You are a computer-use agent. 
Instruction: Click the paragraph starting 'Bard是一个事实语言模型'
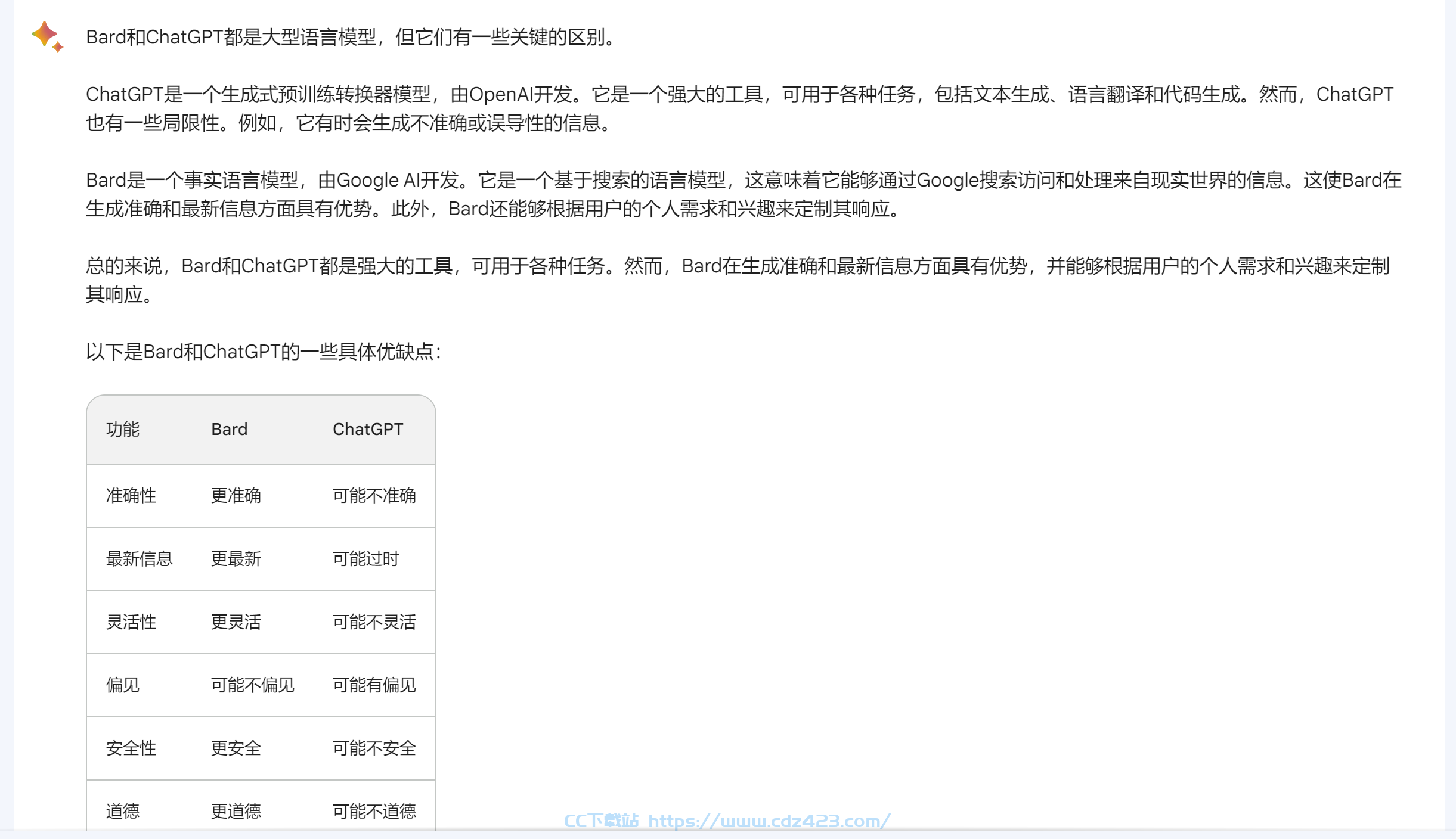tap(744, 194)
